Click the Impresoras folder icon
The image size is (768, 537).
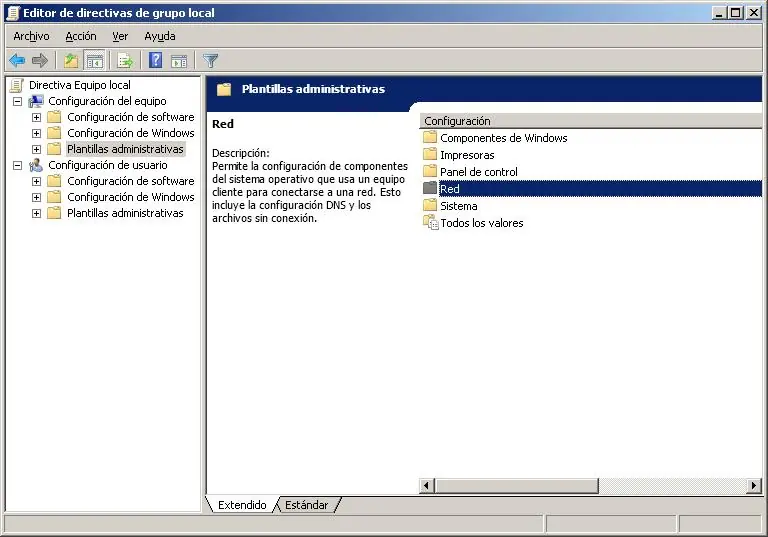[x=430, y=154]
